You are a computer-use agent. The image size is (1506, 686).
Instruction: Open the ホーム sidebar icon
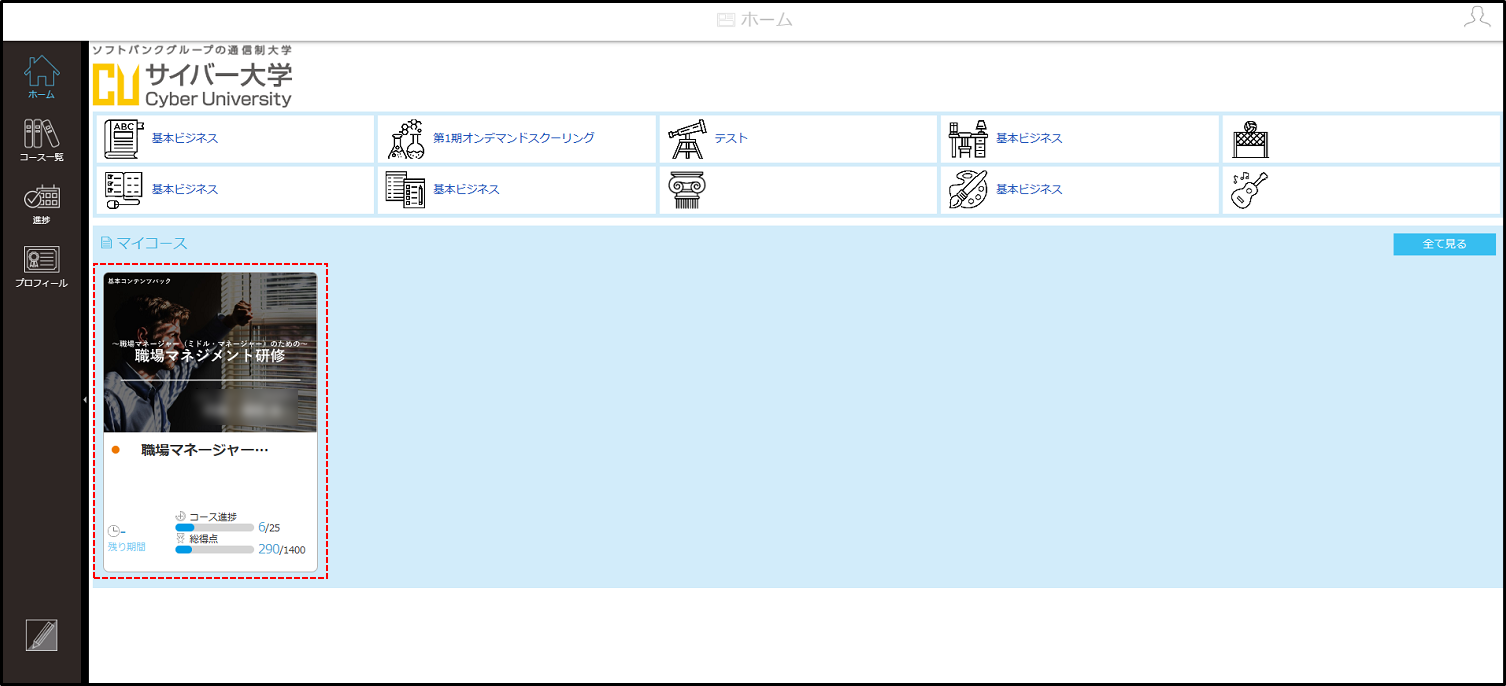click(42, 76)
